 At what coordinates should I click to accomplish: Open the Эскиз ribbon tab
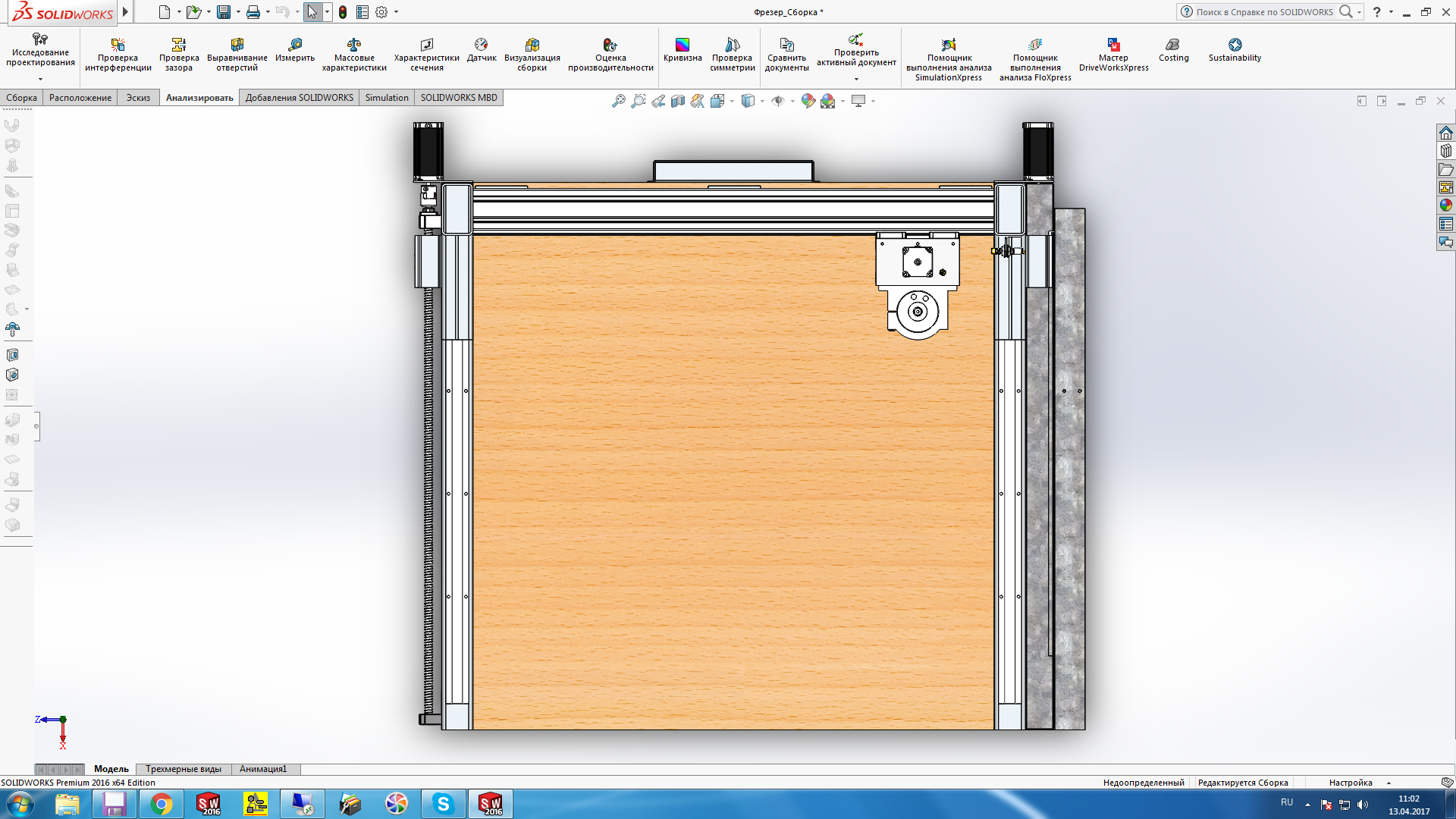pyautogui.click(x=138, y=98)
